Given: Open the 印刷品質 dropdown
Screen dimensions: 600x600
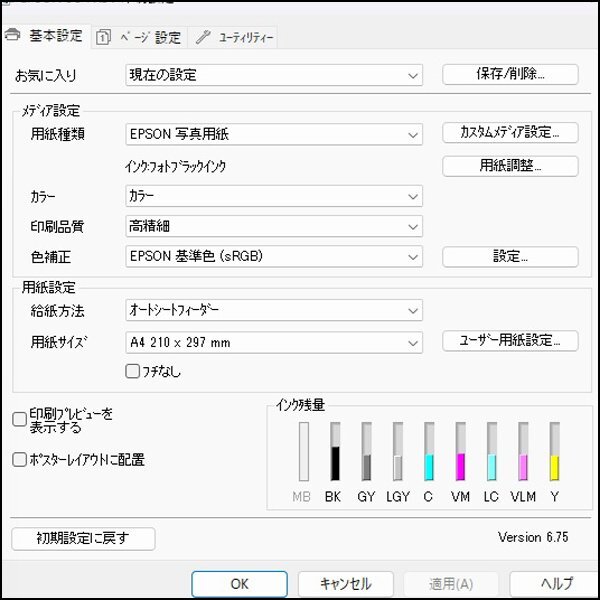Looking at the screenshot, I should [x=274, y=226].
